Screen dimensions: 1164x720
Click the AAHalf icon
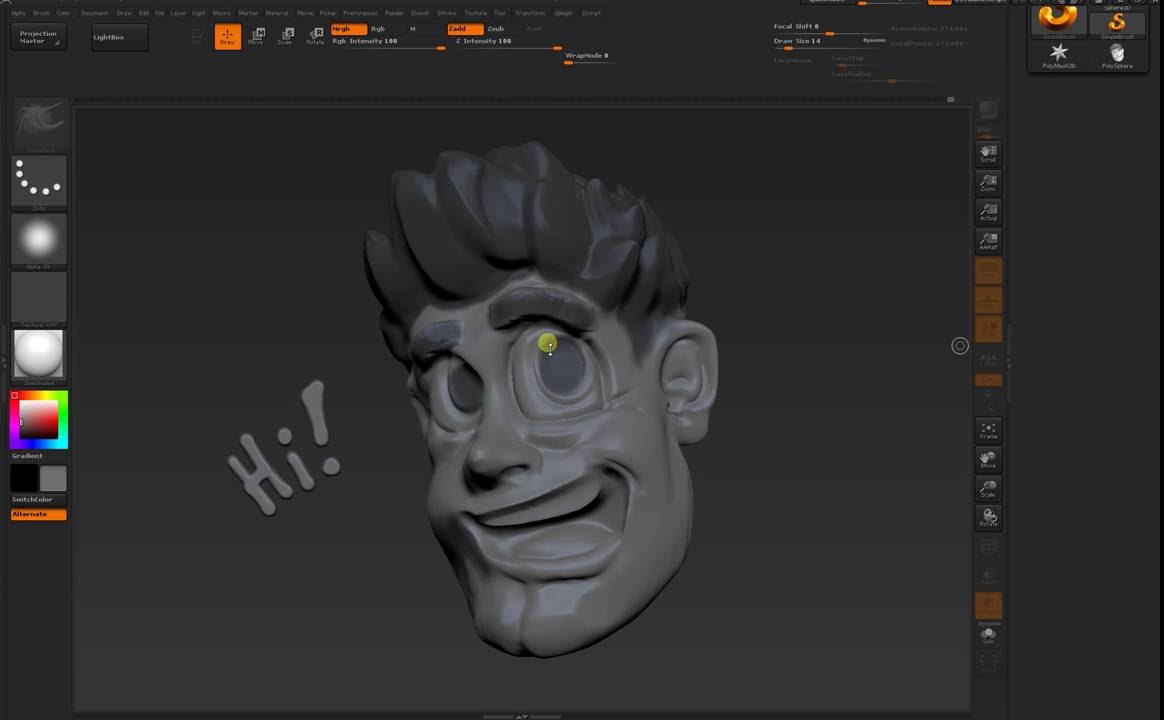click(988, 241)
